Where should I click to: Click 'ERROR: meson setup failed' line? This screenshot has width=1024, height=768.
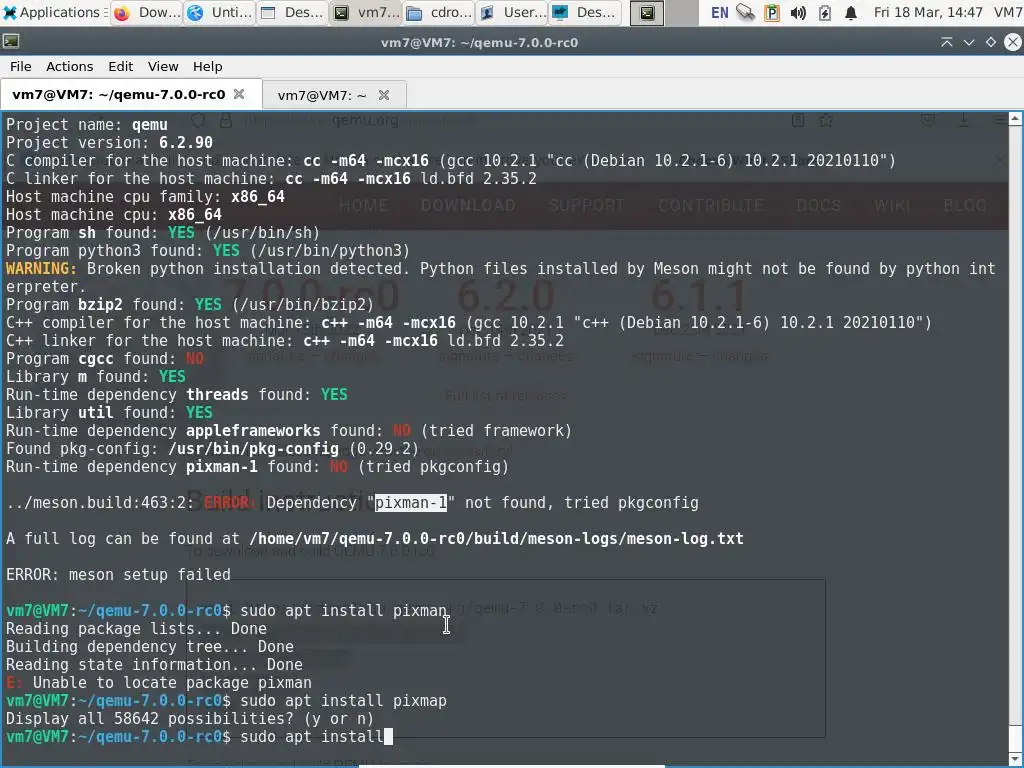tap(118, 575)
